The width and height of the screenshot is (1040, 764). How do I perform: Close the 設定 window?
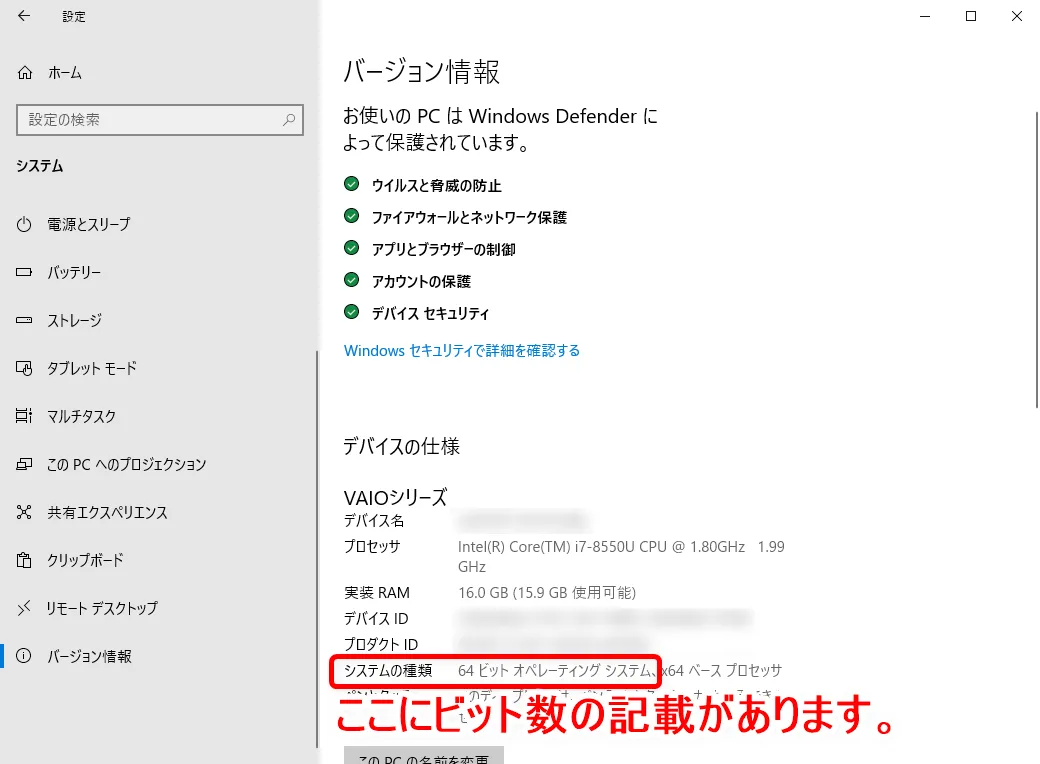click(1017, 16)
